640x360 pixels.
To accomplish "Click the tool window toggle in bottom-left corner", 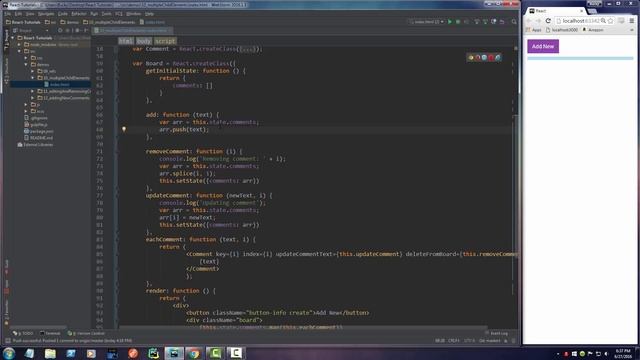I will click(x=8, y=340).
